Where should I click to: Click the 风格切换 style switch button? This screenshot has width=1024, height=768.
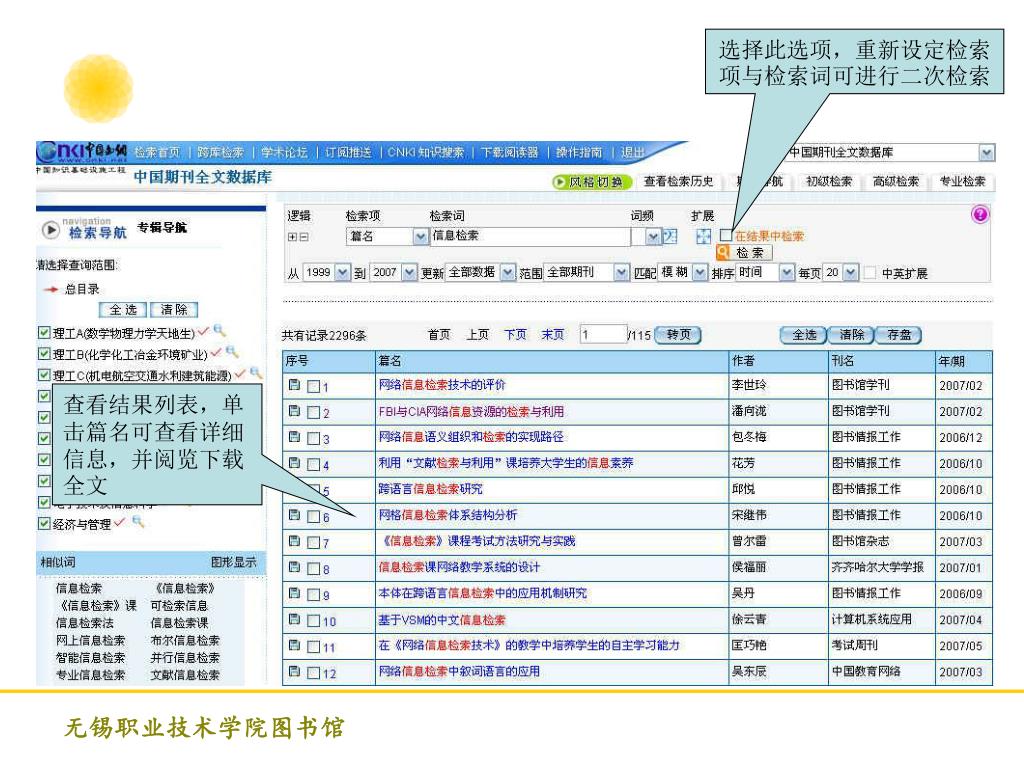pyautogui.click(x=592, y=182)
